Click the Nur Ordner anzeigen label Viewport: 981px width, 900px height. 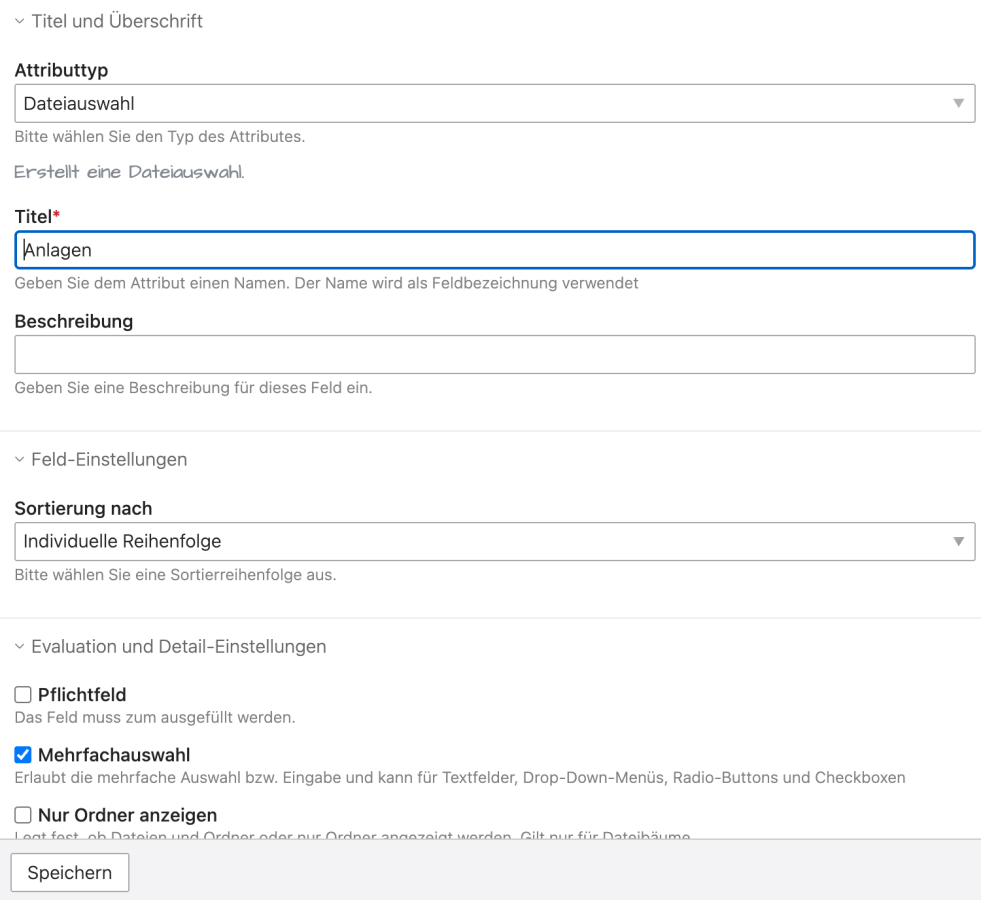pyautogui.click(x=127, y=815)
